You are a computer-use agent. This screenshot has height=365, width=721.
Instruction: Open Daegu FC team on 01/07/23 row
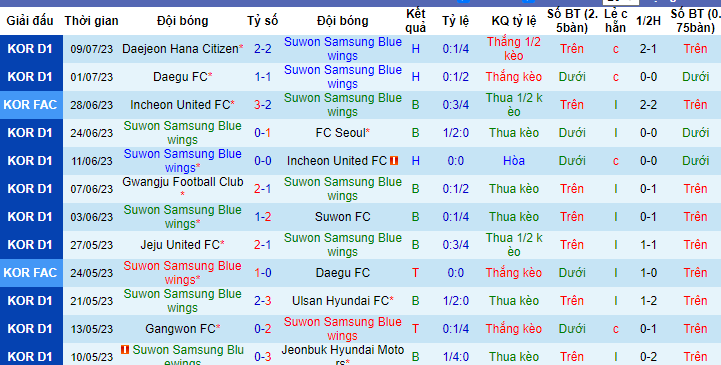[180, 77]
